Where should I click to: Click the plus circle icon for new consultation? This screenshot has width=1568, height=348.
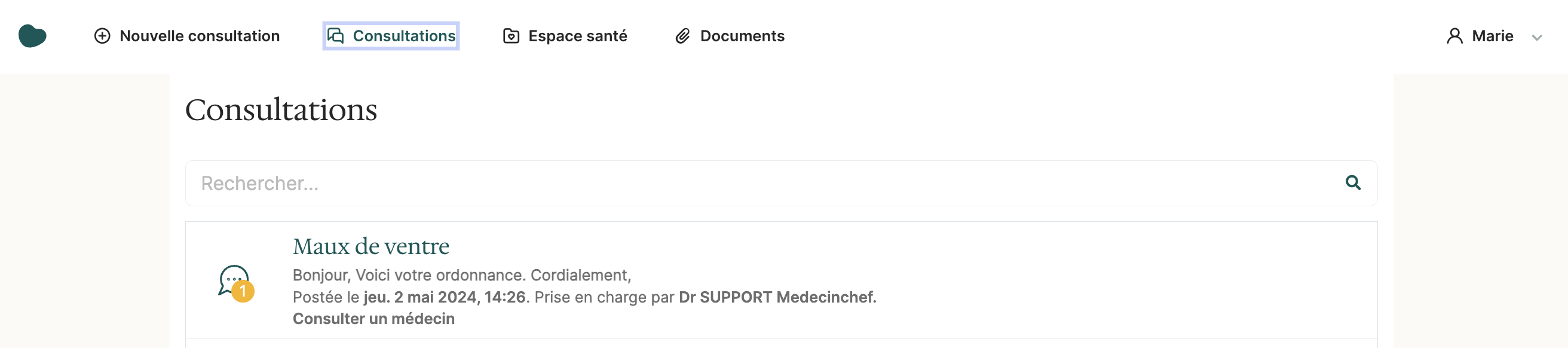click(102, 36)
